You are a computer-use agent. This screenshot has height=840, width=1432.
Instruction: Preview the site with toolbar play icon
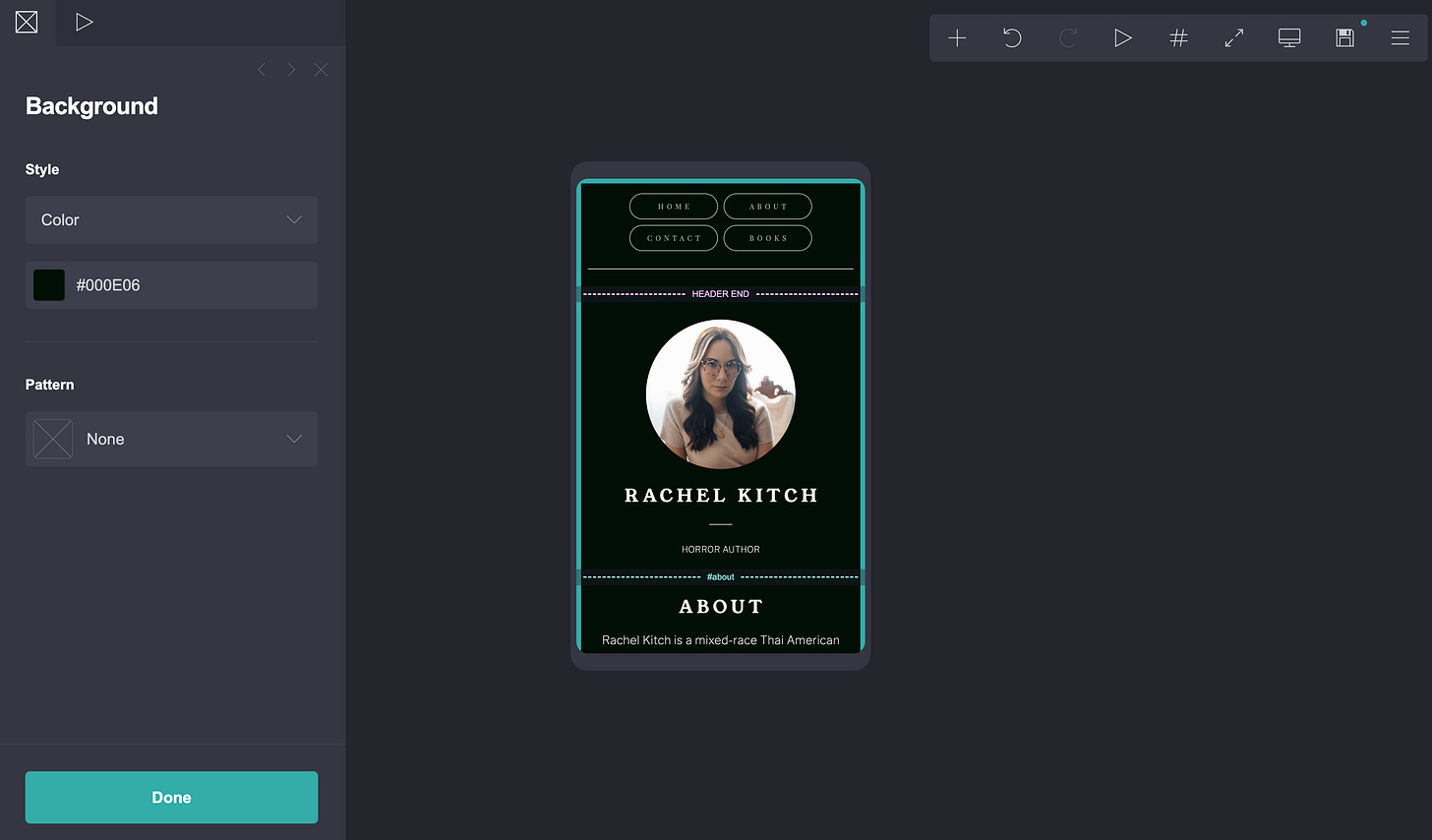pyautogui.click(x=1123, y=37)
